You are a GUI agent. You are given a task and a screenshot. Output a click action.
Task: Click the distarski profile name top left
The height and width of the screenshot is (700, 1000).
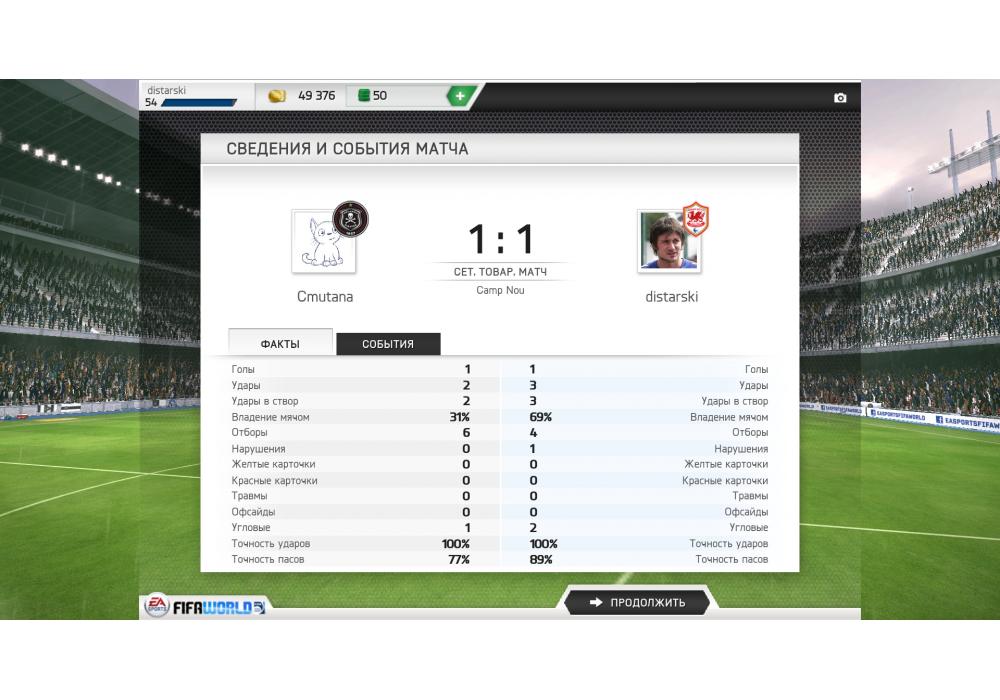(166, 91)
